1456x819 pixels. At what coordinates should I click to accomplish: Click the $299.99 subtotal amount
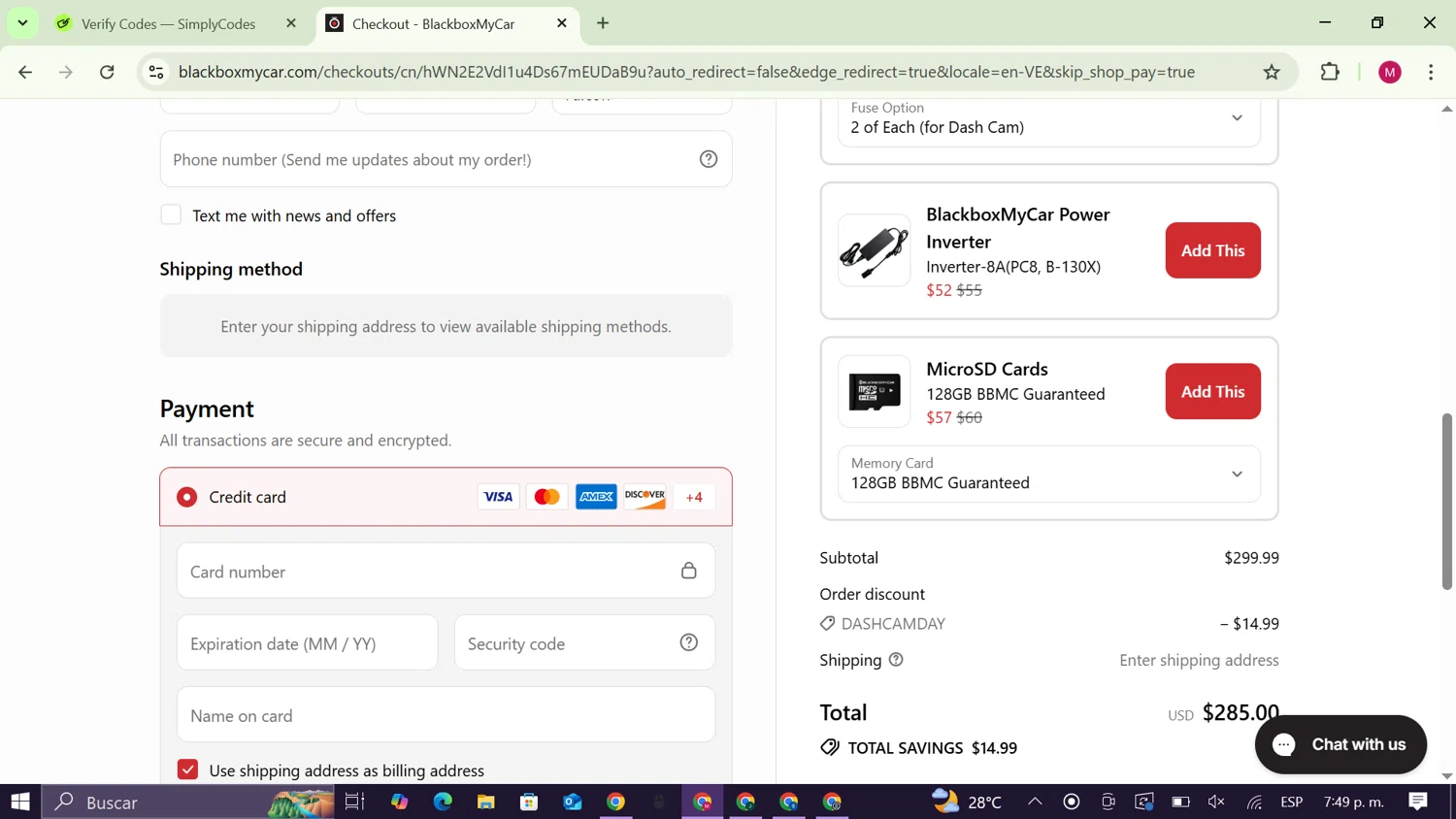[1251, 558]
